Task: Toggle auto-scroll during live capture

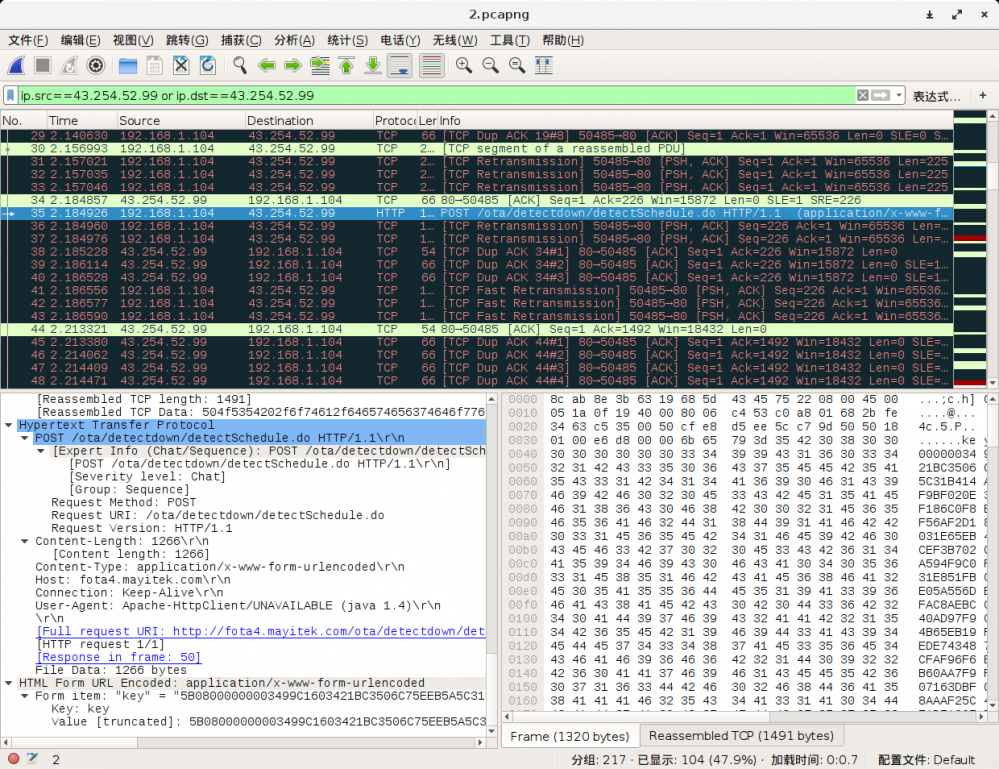Action: 399,66
